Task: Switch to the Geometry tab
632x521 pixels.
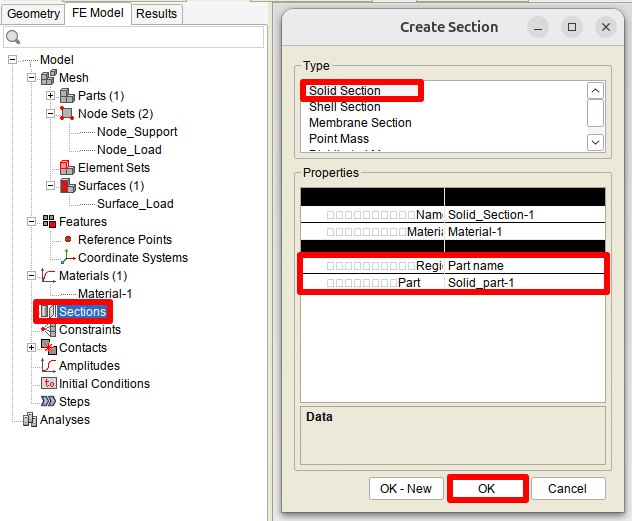Action: 33,14
